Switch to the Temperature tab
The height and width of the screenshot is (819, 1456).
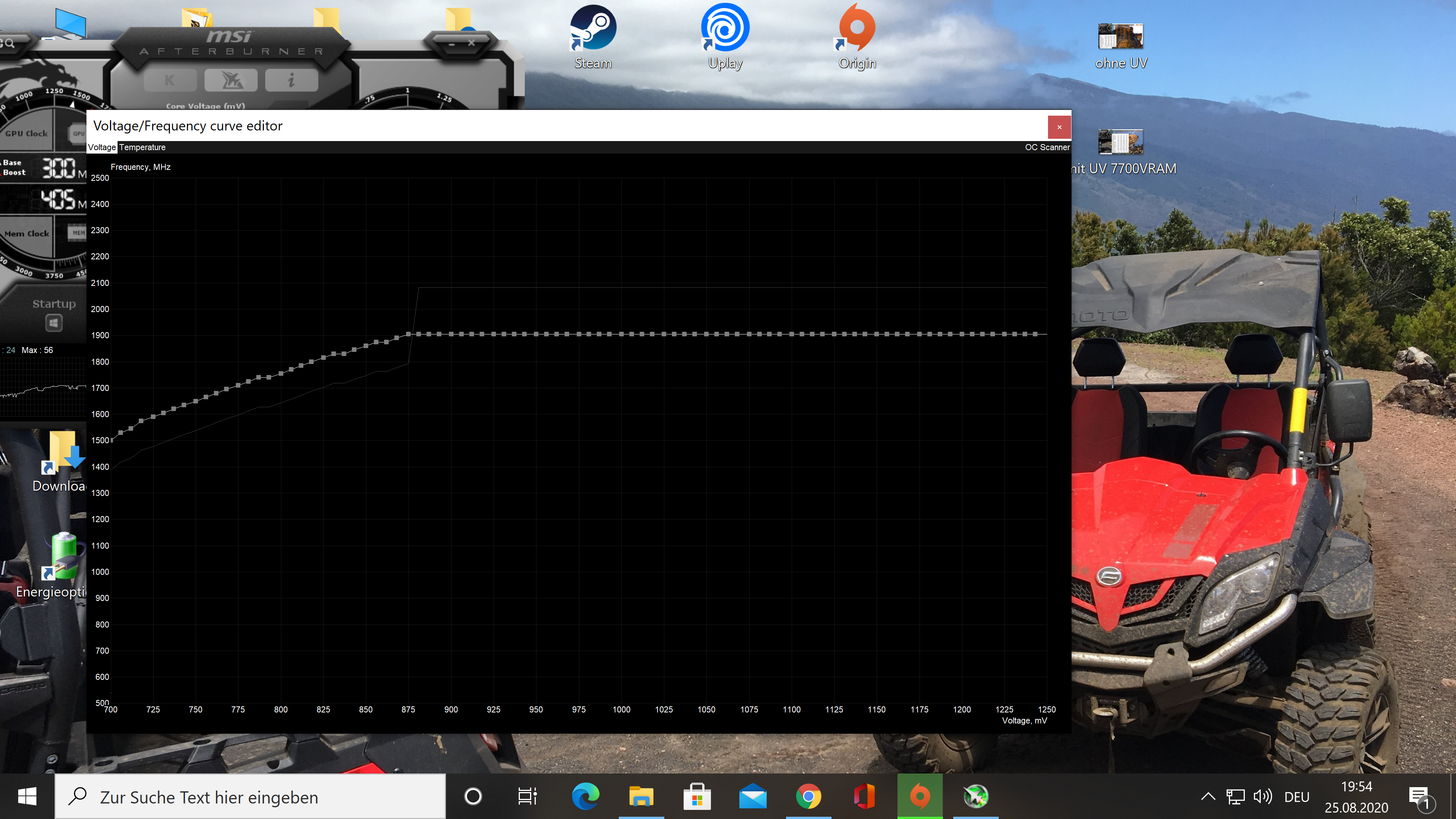pyautogui.click(x=143, y=147)
